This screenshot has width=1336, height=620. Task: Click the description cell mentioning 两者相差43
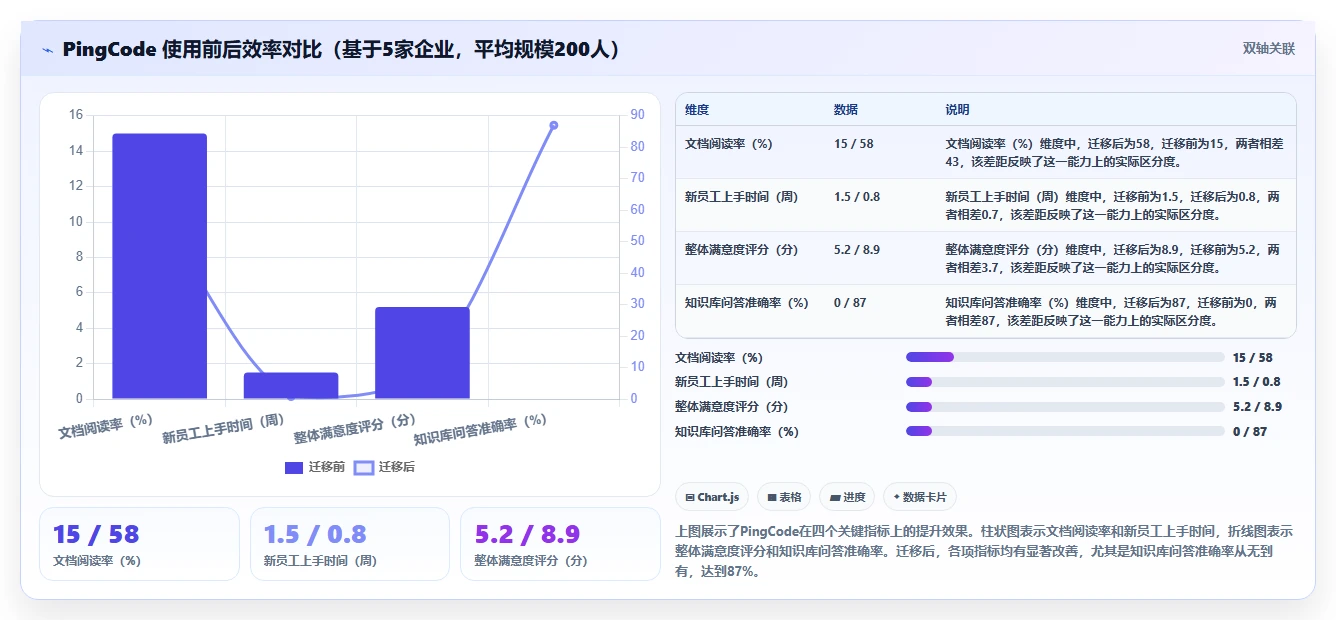pos(1115,152)
